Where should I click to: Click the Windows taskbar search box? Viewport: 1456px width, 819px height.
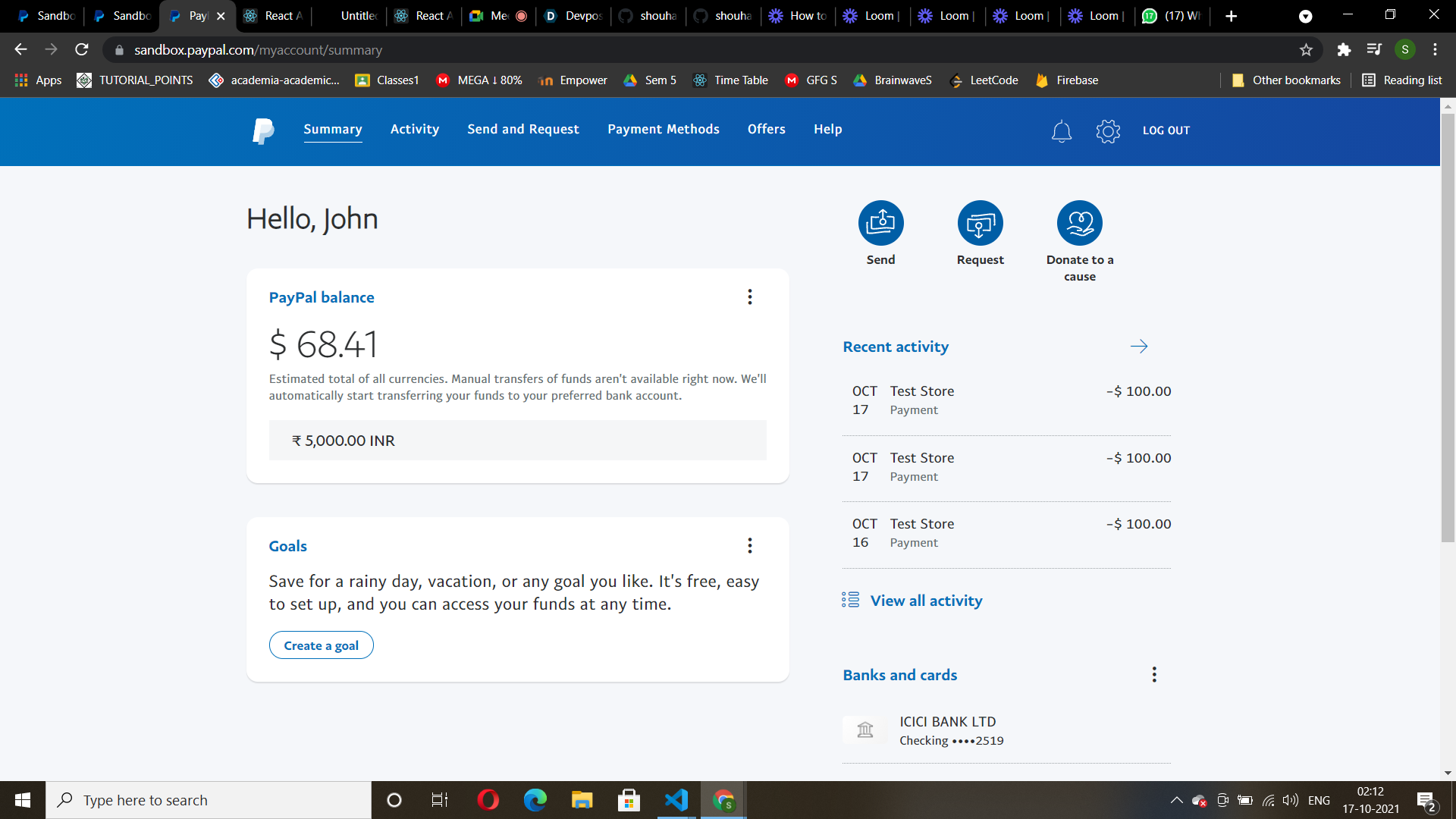pyautogui.click(x=209, y=800)
